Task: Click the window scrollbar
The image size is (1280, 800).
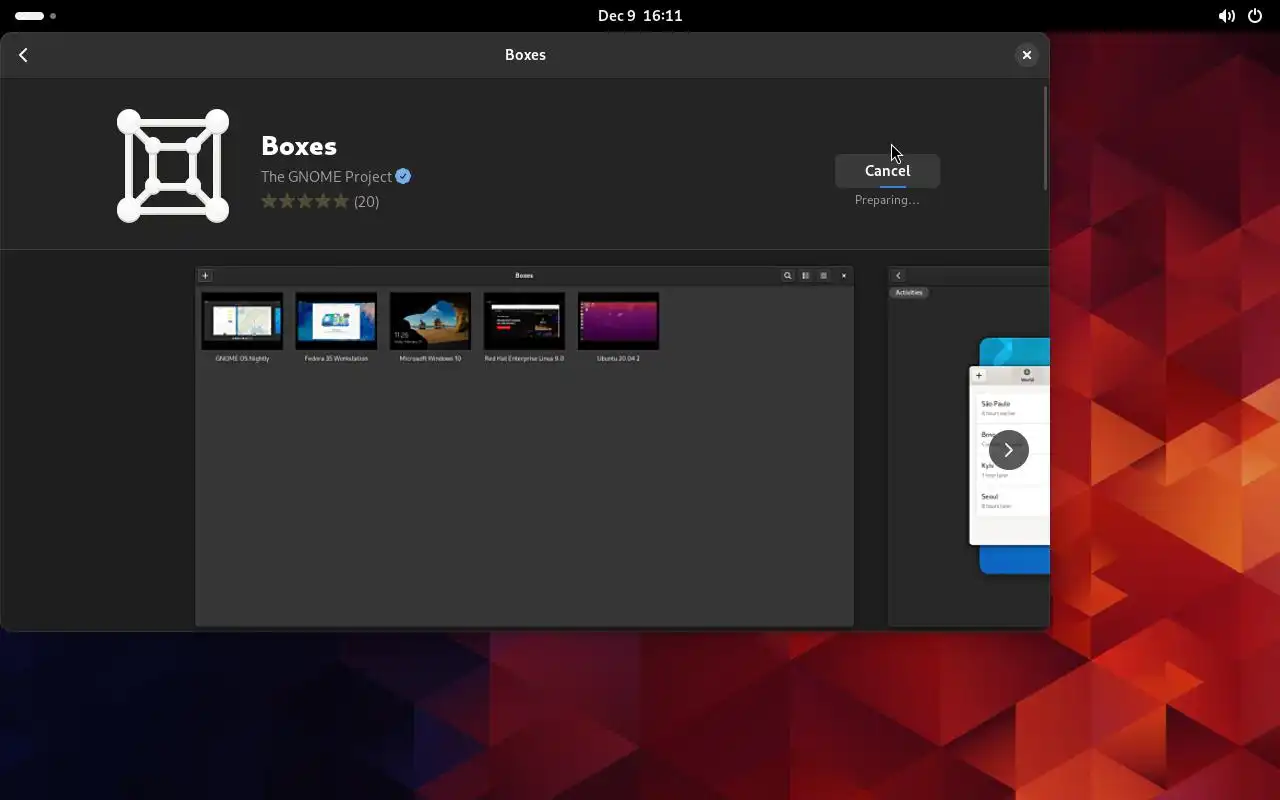Action: point(1045,138)
